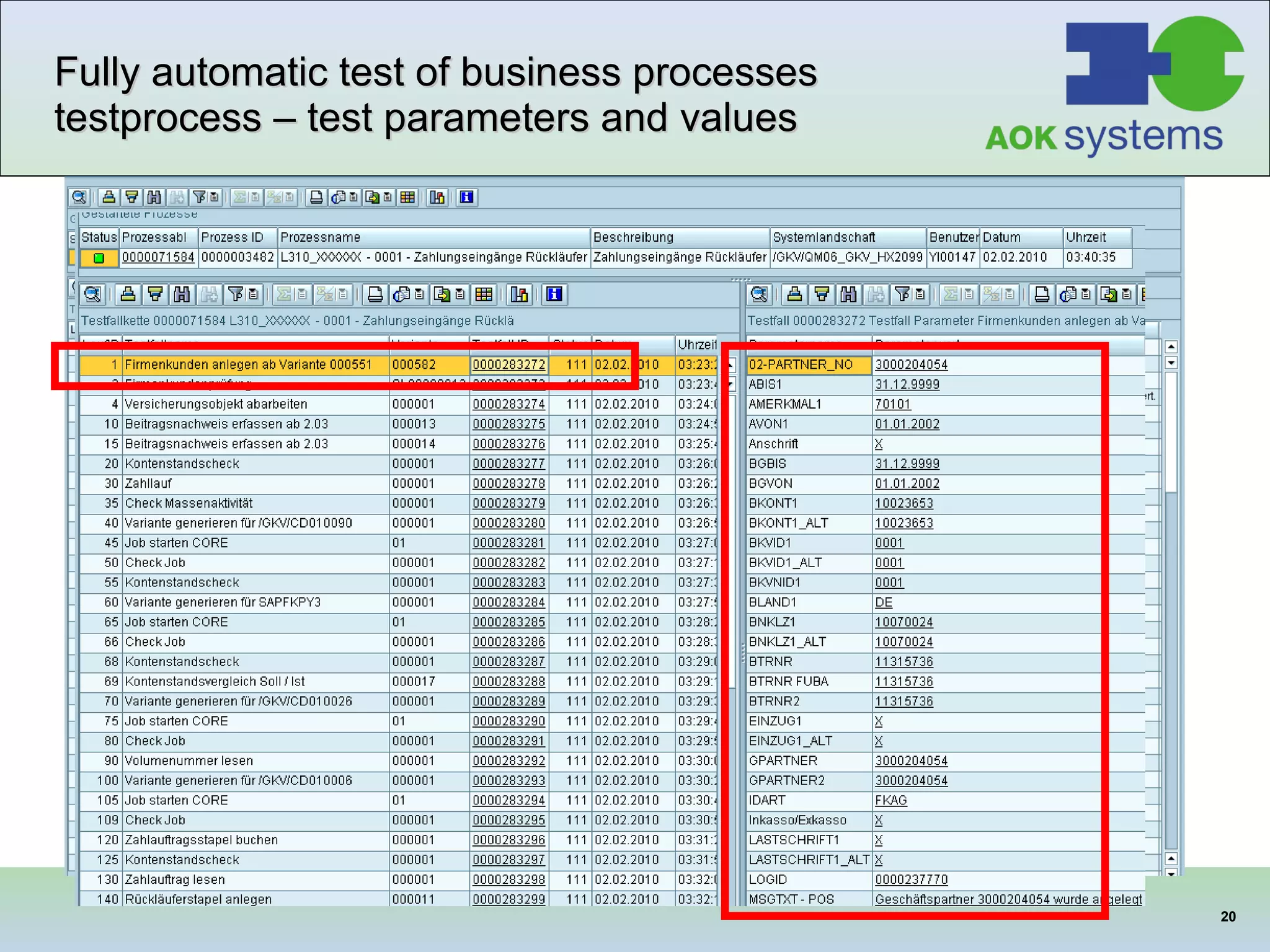Click Set Filter funnel in top toolbar

click(199, 197)
